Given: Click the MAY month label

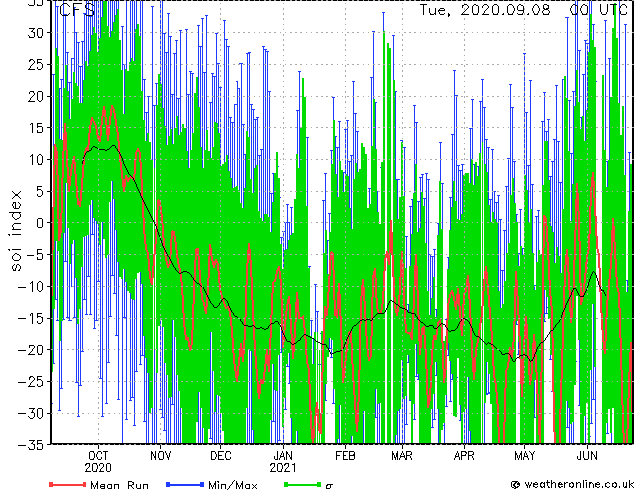Looking at the screenshot, I should click(x=524, y=456).
